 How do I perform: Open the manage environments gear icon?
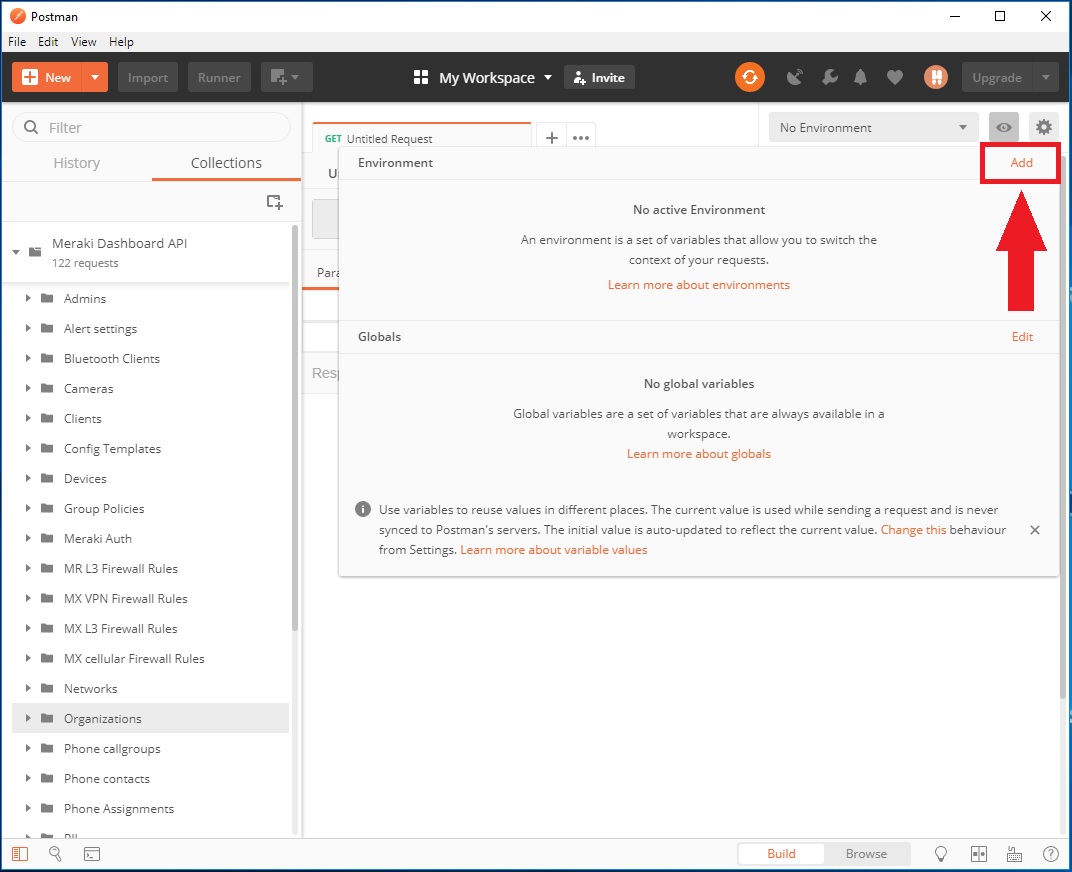pyautogui.click(x=1044, y=127)
